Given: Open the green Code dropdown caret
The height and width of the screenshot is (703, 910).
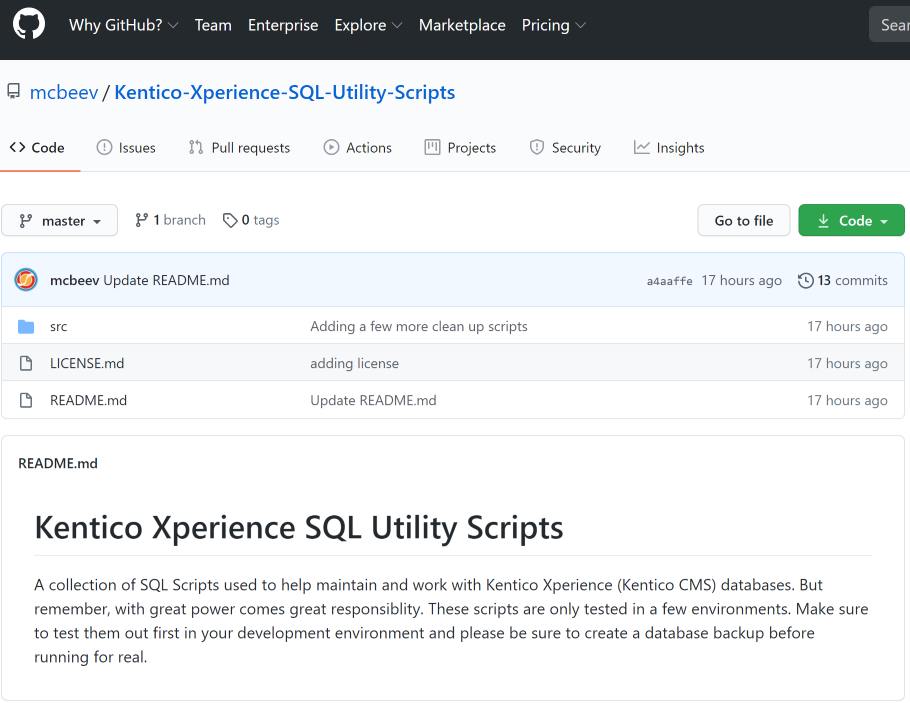Looking at the screenshot, I should [884, 221].
